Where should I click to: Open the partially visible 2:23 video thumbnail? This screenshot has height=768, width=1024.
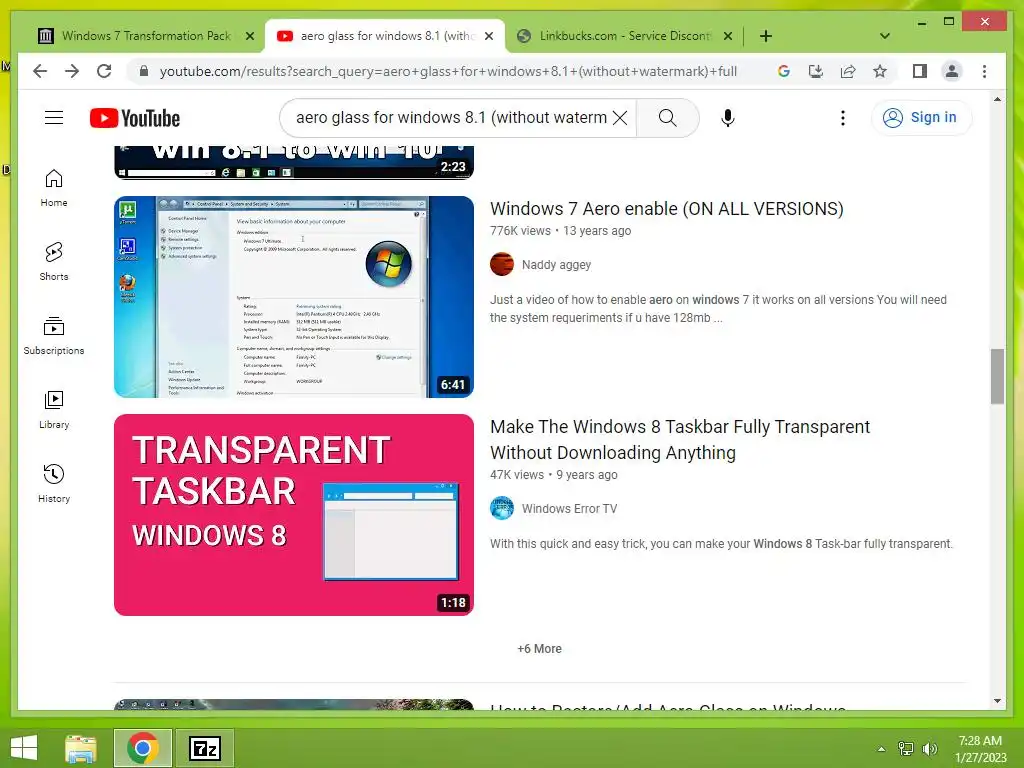tap(294, 162)
